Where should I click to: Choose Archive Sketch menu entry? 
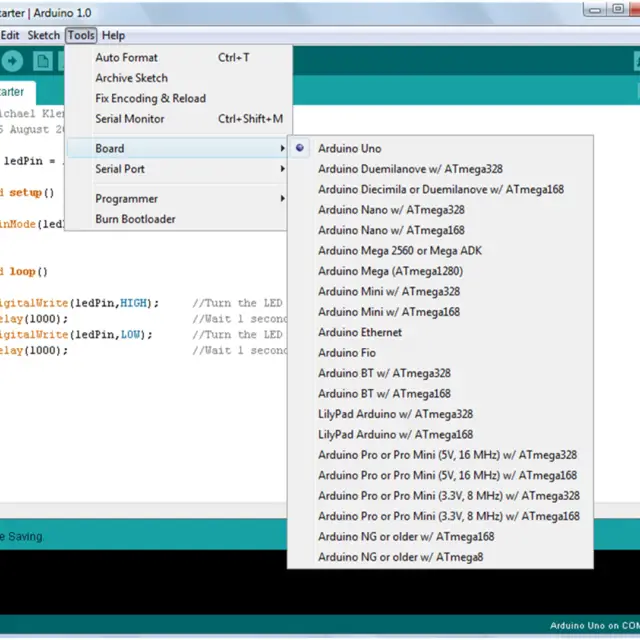pyautogui.click(x=131, y=78)
